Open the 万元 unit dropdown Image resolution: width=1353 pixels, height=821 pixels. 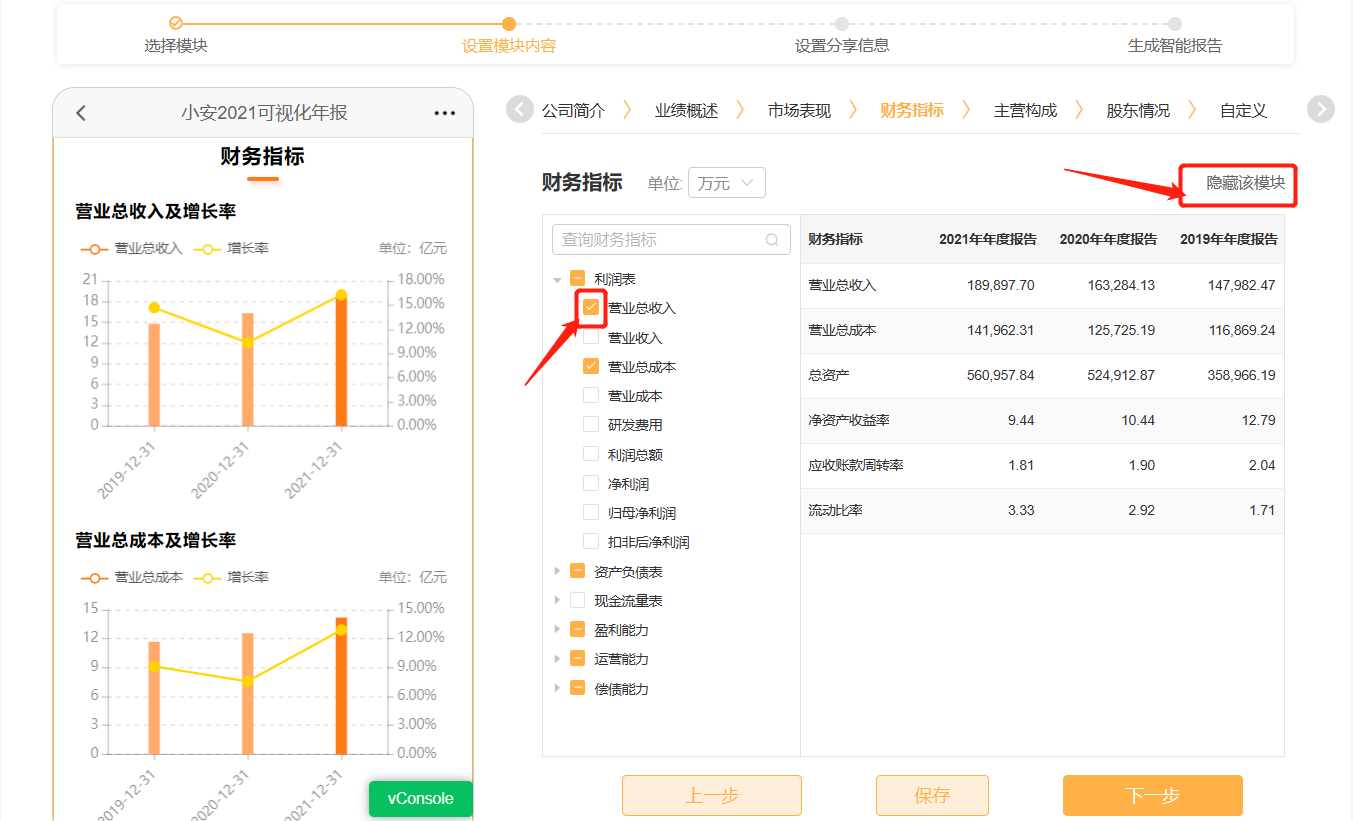pos(726,183)
